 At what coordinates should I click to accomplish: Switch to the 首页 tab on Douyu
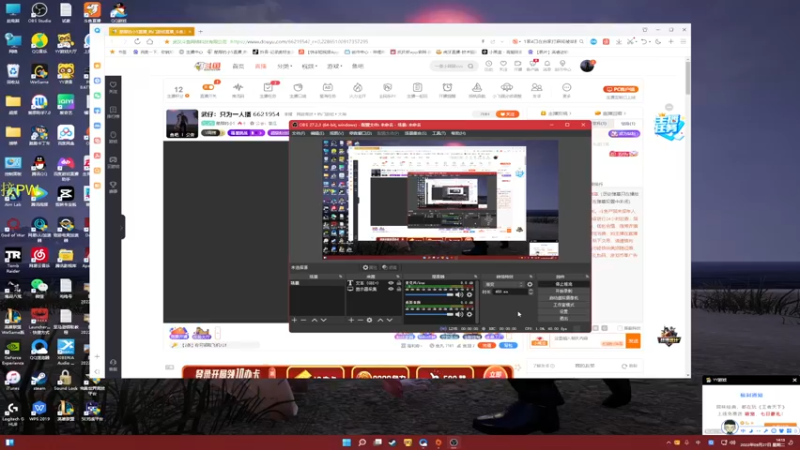(238, 66)
